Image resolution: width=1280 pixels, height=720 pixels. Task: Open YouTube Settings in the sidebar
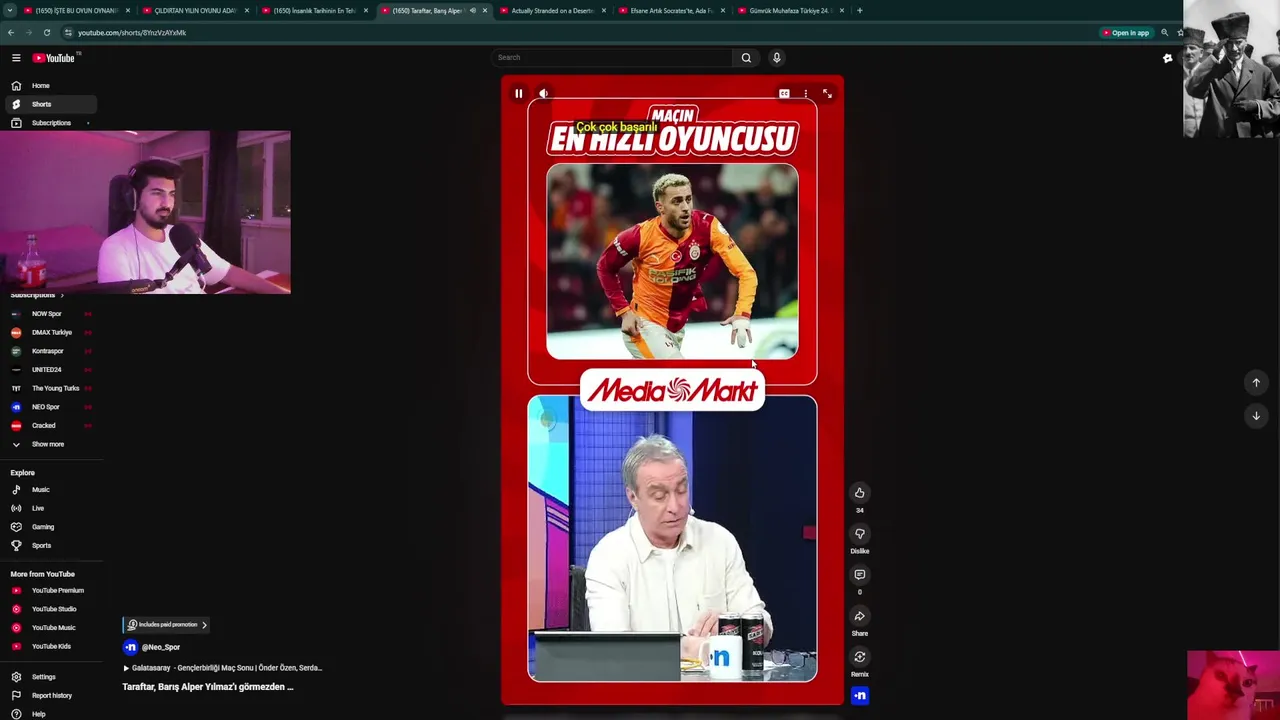49,677
